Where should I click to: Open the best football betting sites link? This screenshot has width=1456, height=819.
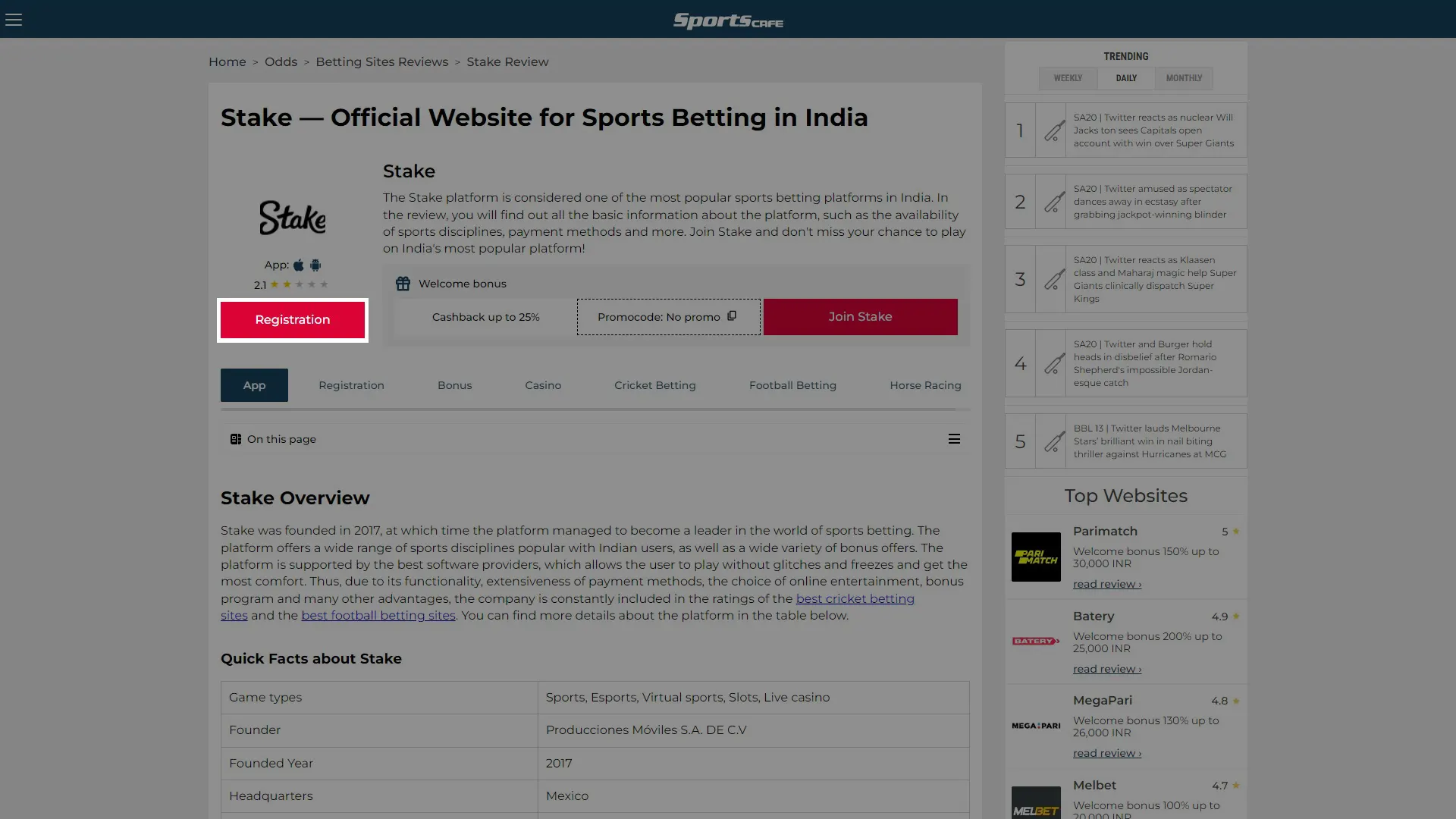[x=377, y=615]
